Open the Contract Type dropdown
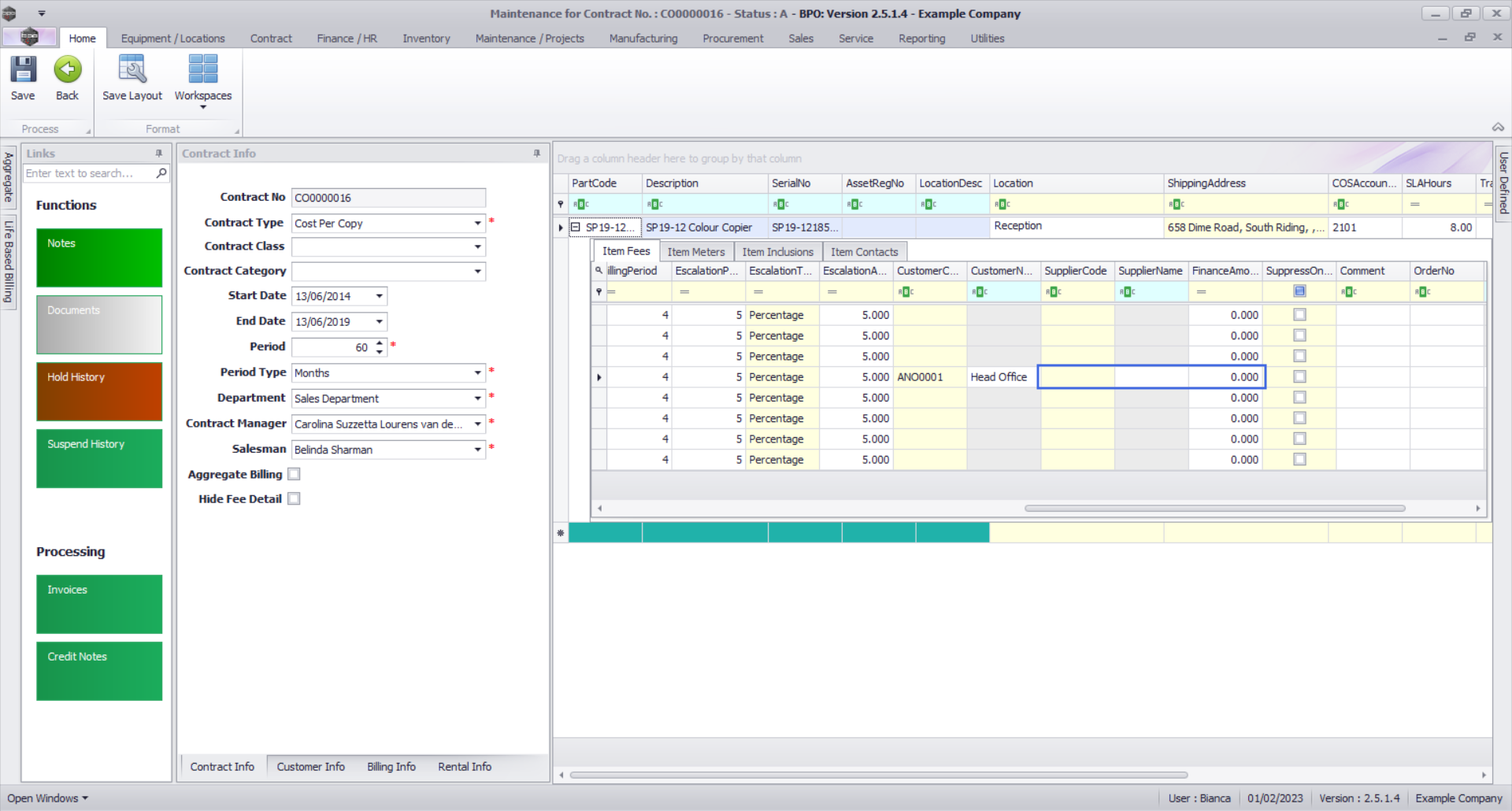 click(477, 224)
